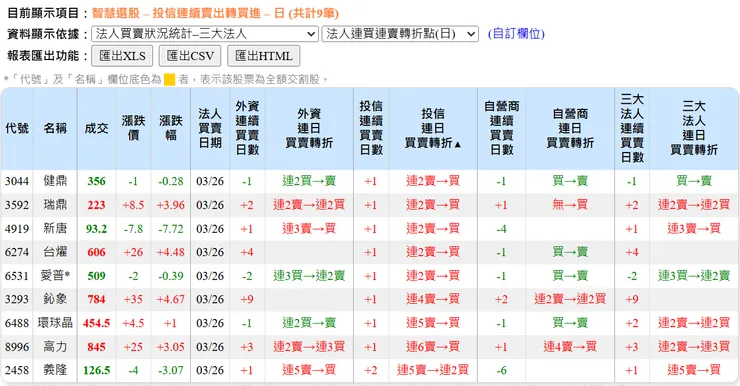The width and height of the screenshot is (740, 386).
Task: Click 鈊象 price 784
Action: pos(96,299)
